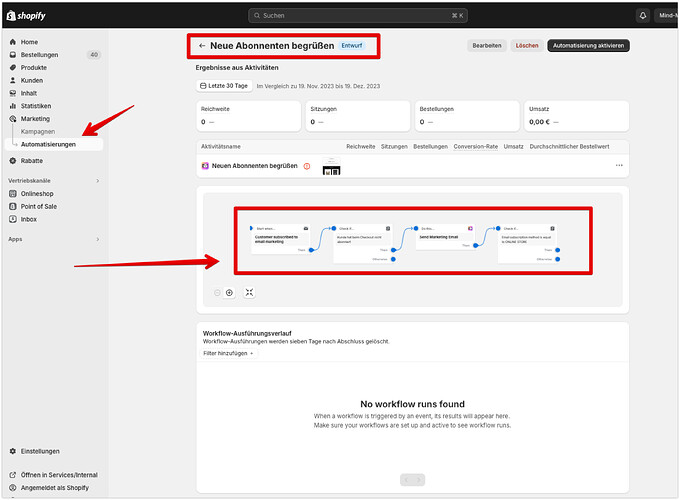Click the No workflow runs found heading

coord(412,404)
